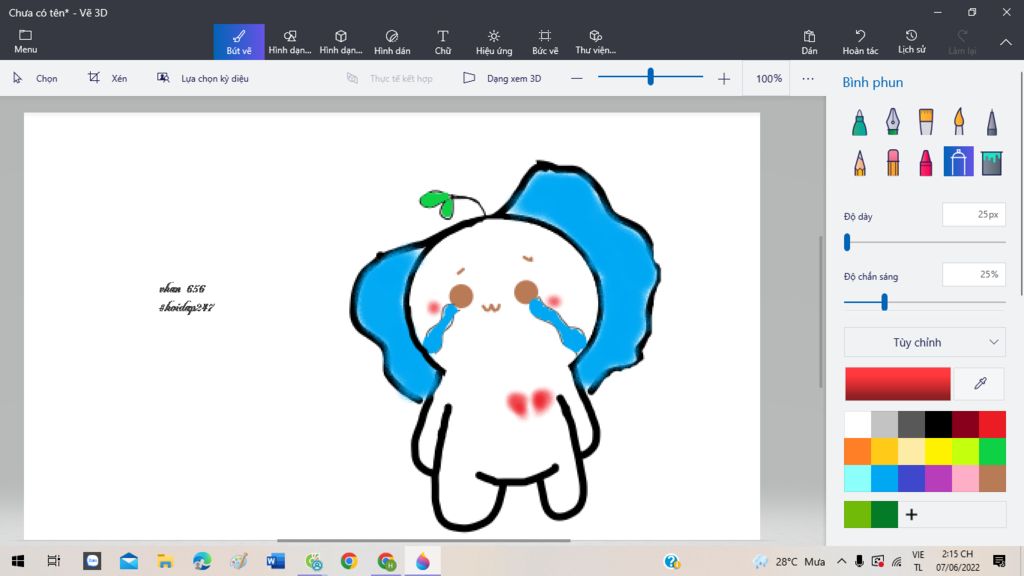The width and height of the screenshot is (1024, 576).
Task: Pick the black color swatch
Action: [938, 424]
